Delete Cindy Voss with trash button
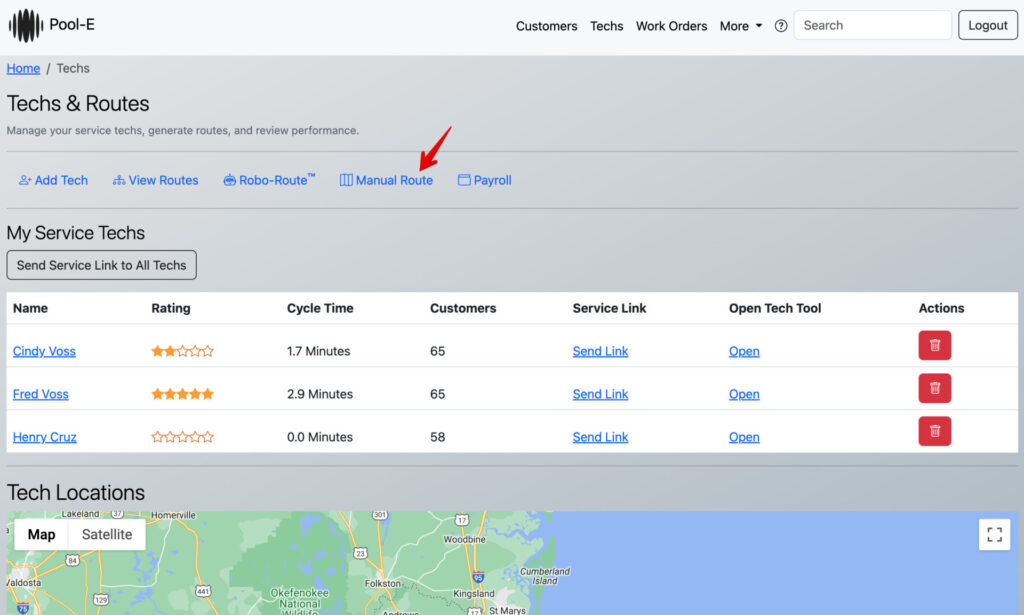The height and width of the screenshot is (615, 1024). [x=935, y=345]
